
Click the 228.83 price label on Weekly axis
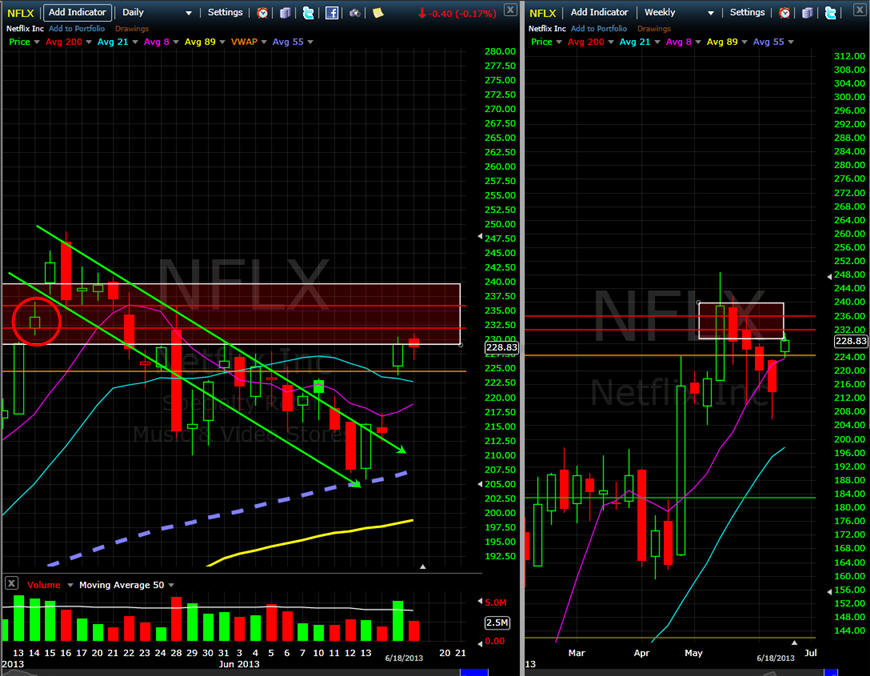[x=851, y=341]
